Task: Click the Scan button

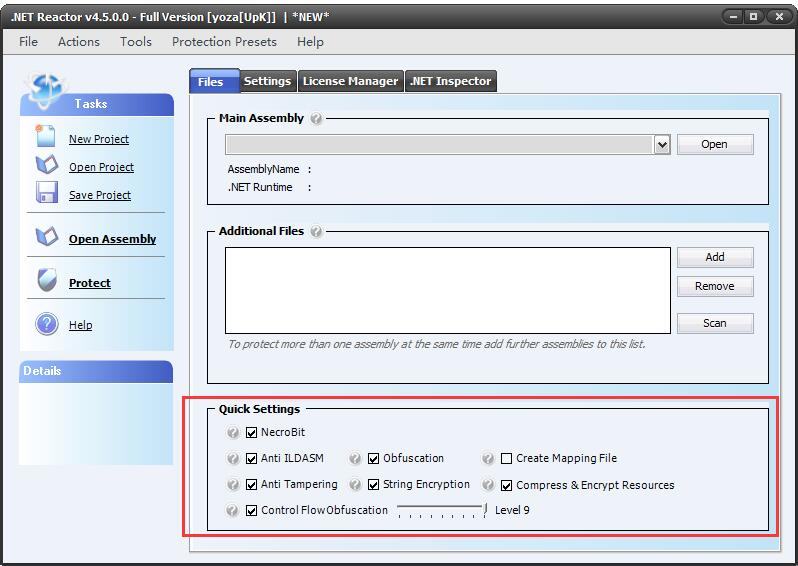Action: [x=715, y=323]
